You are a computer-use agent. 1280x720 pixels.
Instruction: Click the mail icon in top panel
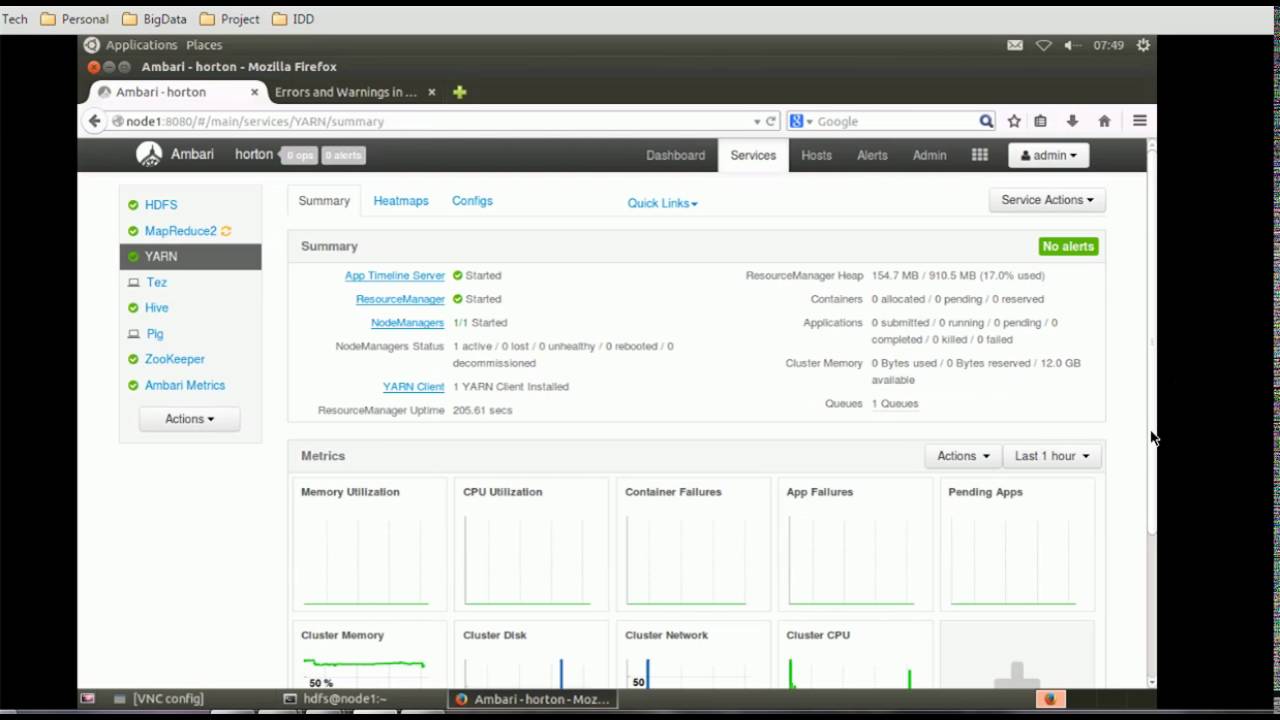(1015, 45)
